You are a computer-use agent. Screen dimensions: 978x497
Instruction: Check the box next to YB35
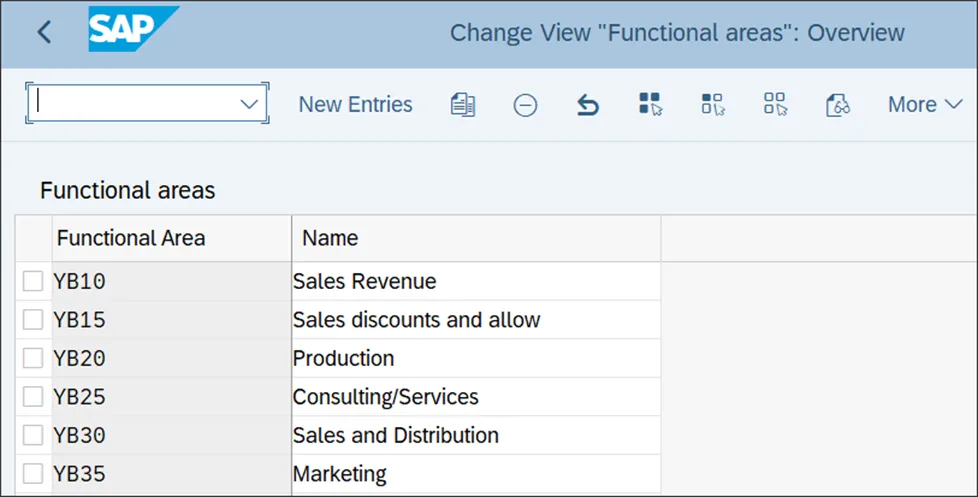pos(33,473)
